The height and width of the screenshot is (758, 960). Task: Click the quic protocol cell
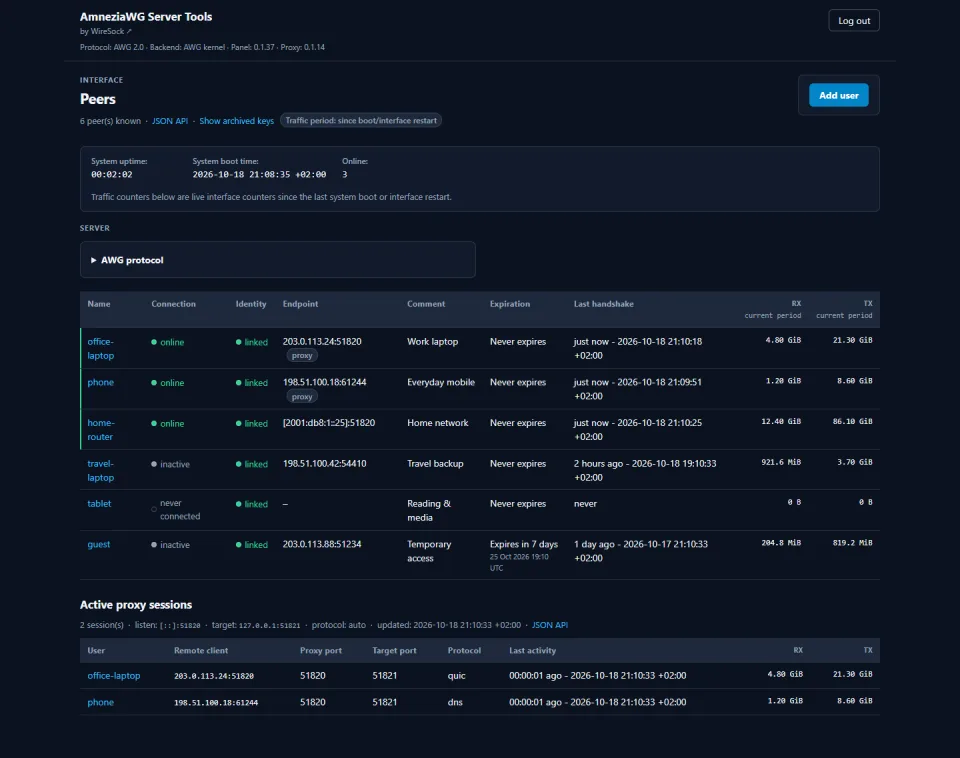[457, 675]
